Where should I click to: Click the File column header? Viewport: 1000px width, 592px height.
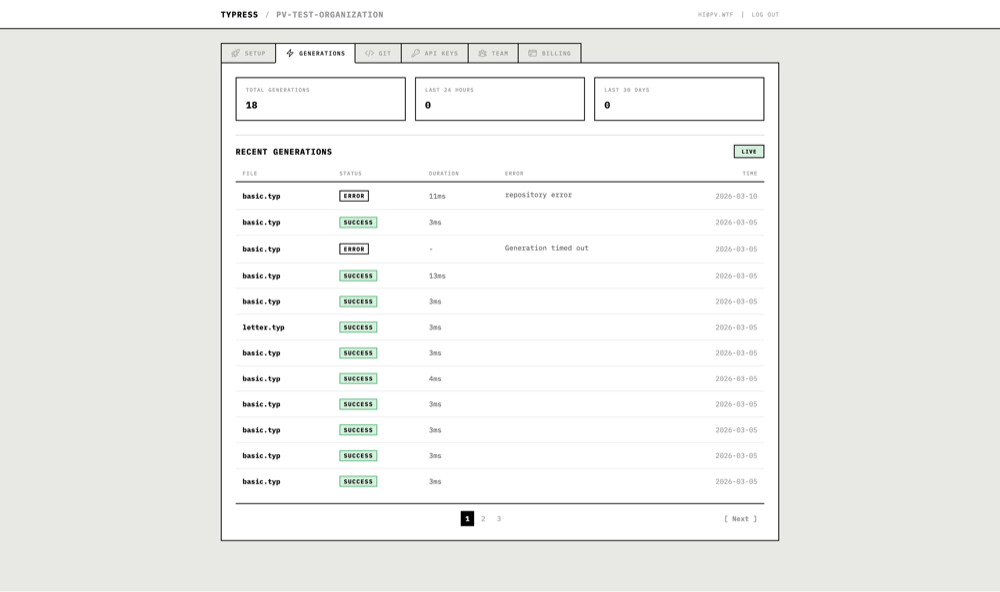coord(250,174)
